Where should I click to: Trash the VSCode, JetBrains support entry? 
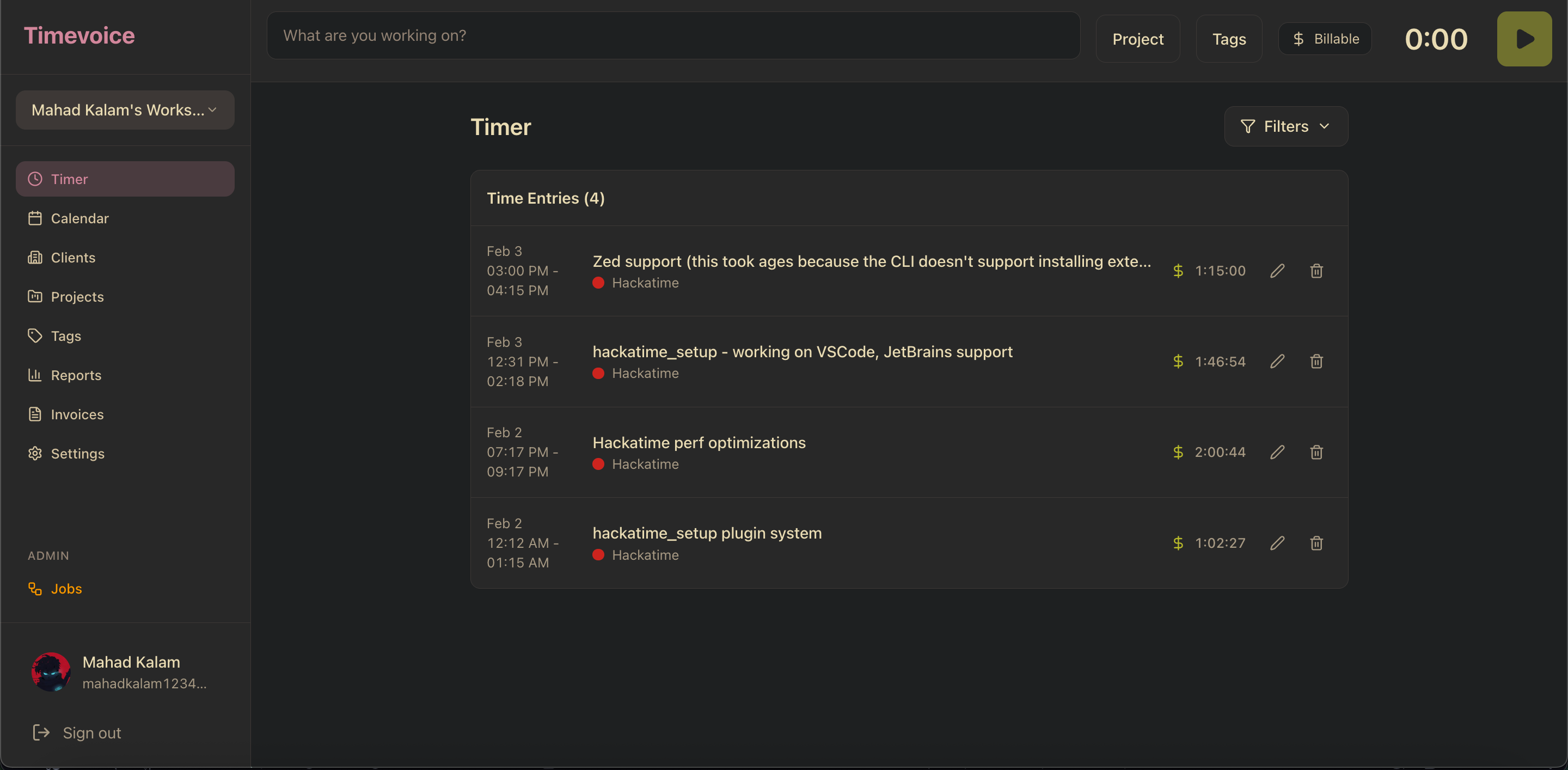[1316, 362]
